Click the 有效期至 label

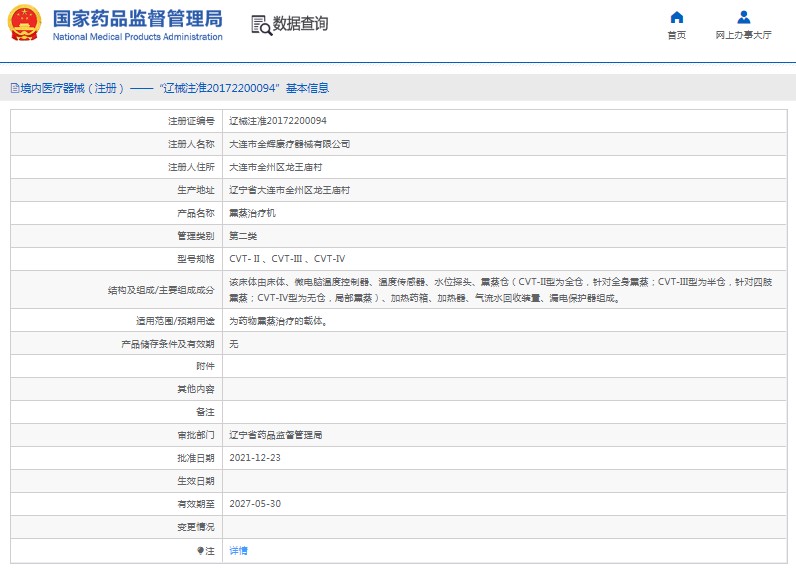pos(196,504)
